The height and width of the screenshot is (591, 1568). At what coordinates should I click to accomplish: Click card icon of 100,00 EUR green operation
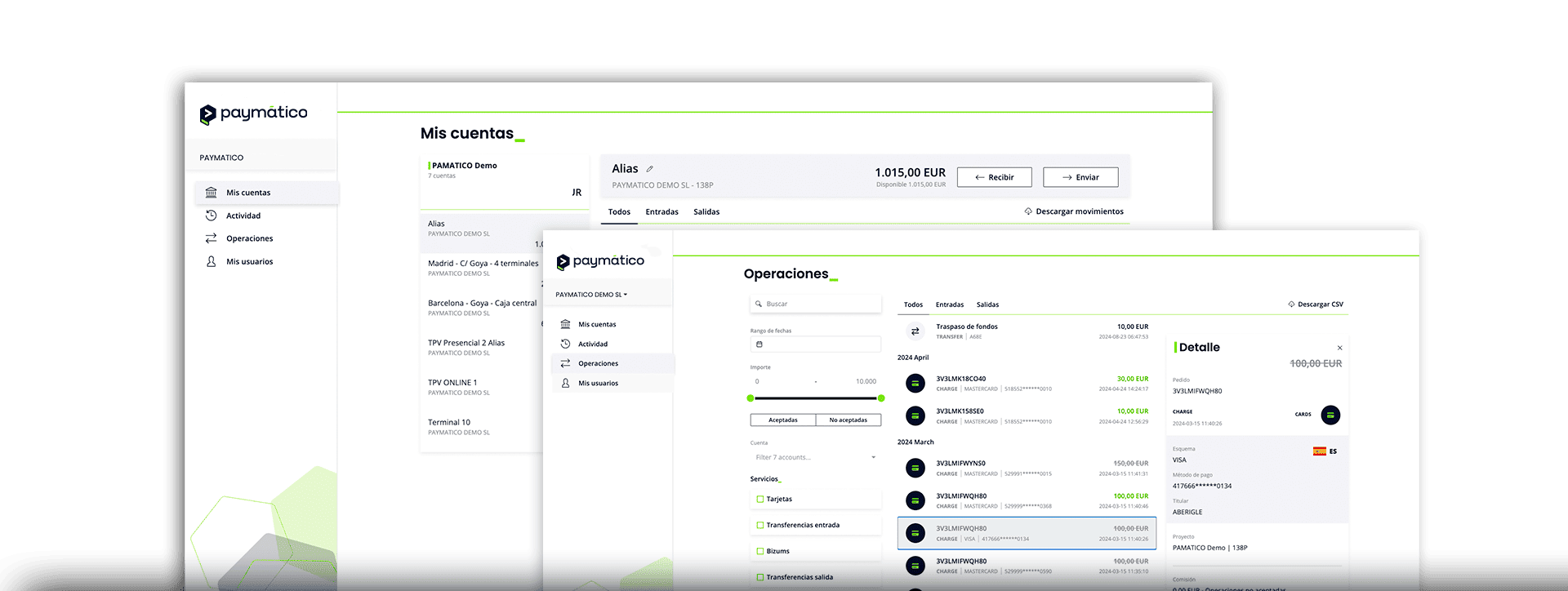(915, 500)
